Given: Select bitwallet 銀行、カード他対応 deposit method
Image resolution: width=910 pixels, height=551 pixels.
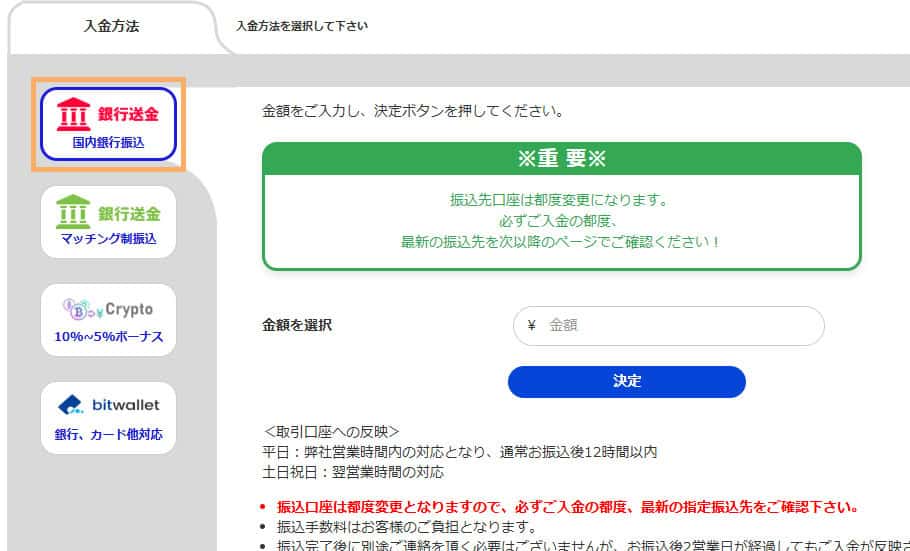Looking at the screenshot, I should 109,418.
